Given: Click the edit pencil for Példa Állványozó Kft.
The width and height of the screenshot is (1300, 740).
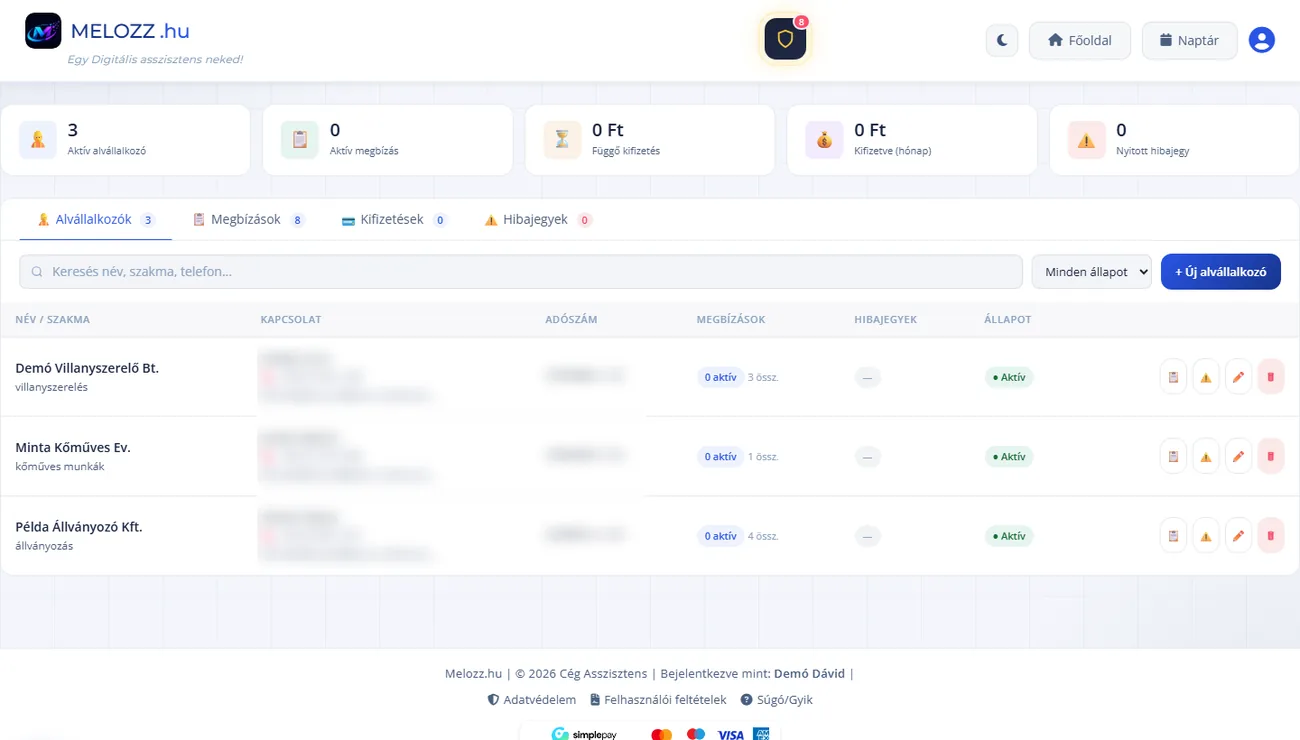Looking at the screenshot, I should coord(1238,536).
